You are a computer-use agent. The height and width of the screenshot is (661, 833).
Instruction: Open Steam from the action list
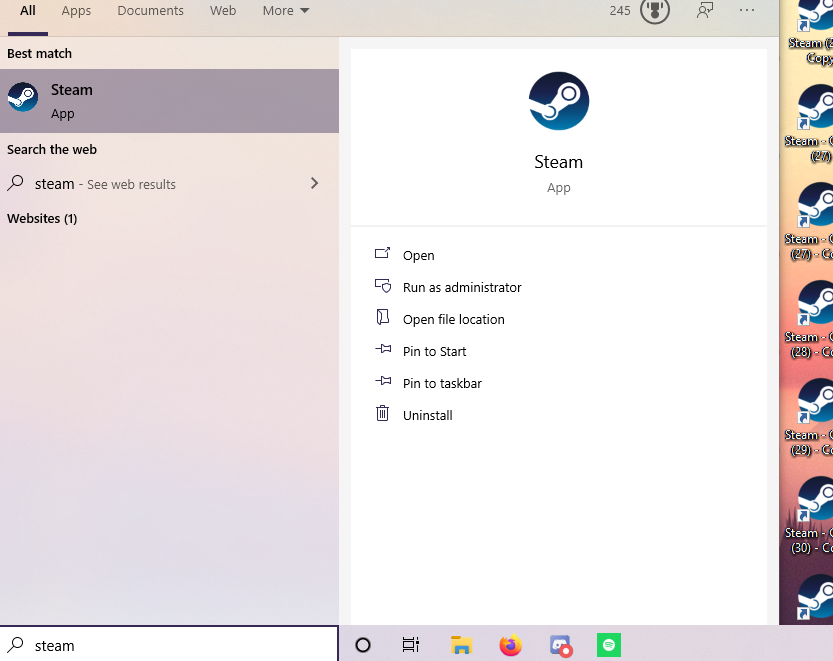[x=419, y=256]
